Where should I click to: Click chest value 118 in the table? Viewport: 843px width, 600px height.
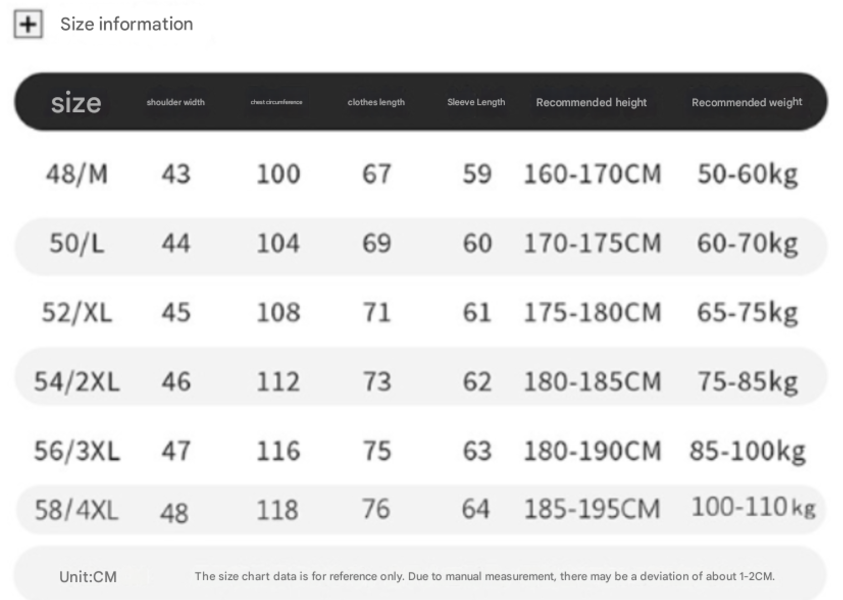tap(278, 510)
